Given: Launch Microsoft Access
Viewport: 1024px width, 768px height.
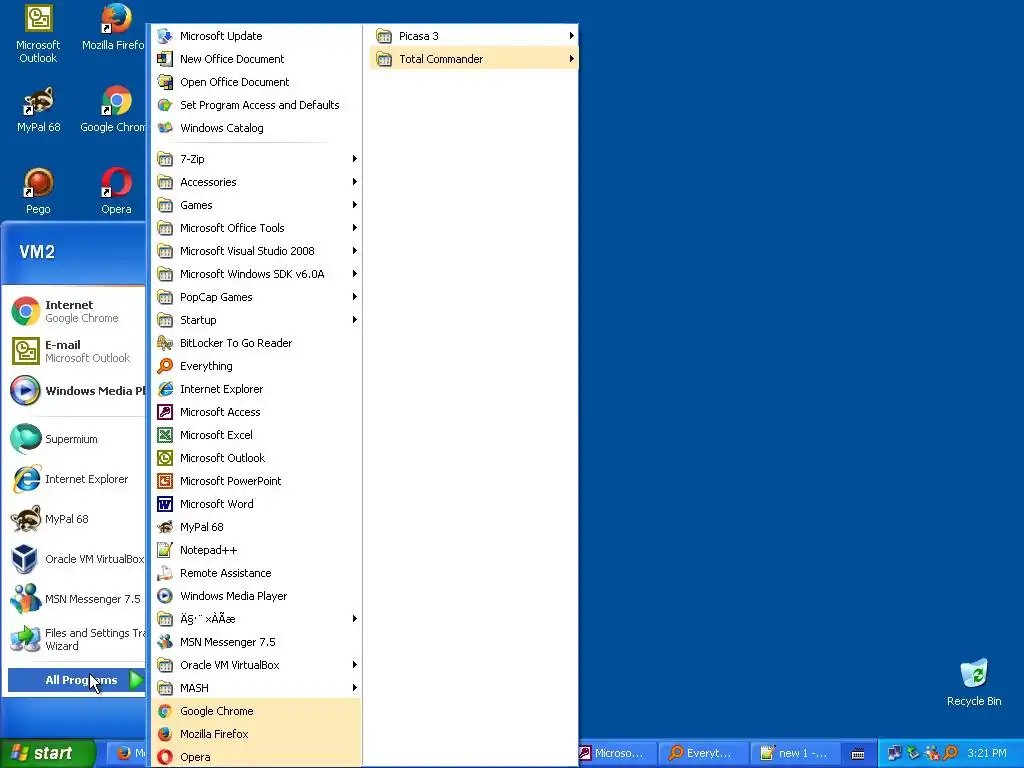Looking at the screenshot, I should (x=256, y=411).
